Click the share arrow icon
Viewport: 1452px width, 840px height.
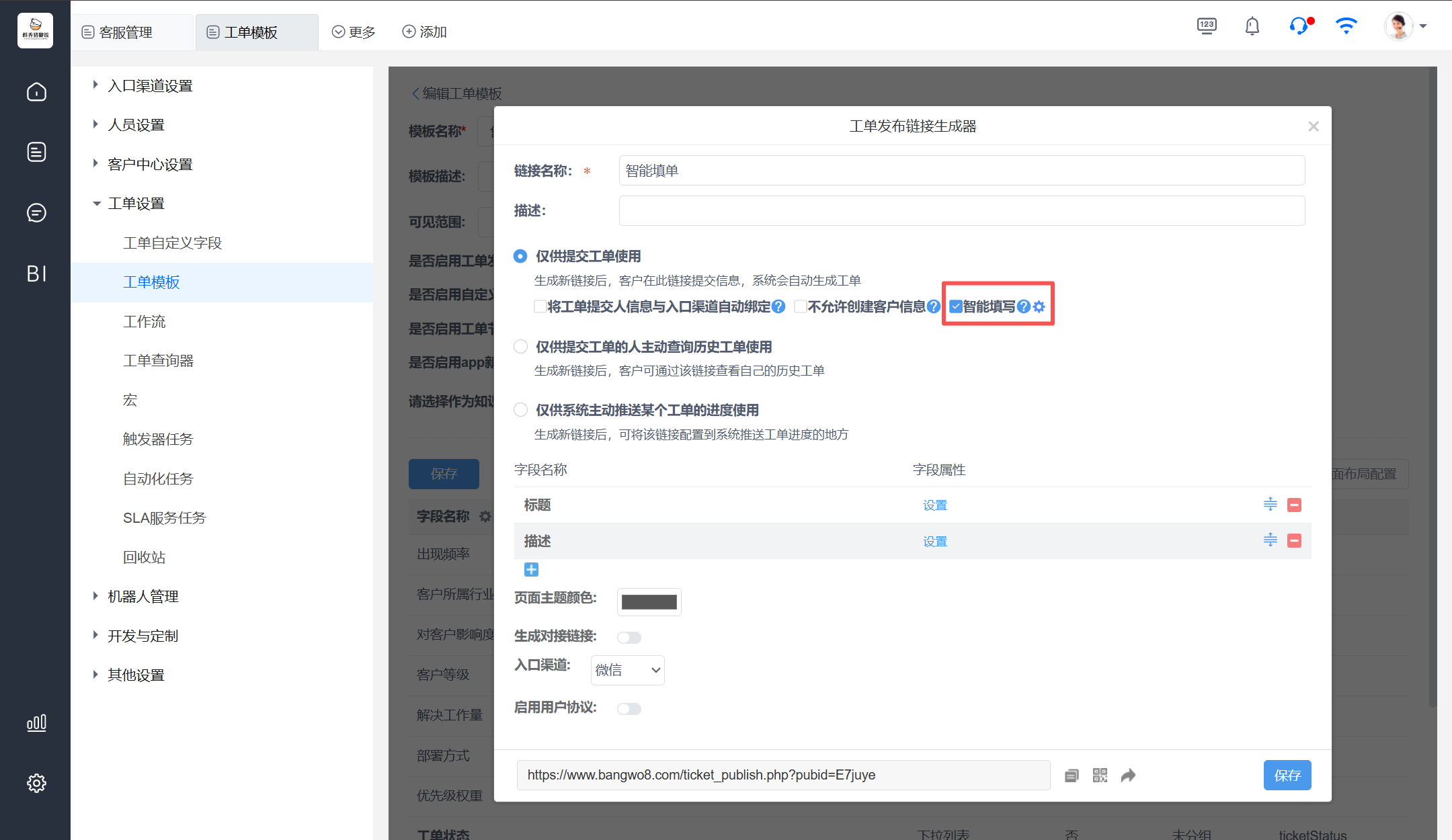click(x=1128, y=775)
